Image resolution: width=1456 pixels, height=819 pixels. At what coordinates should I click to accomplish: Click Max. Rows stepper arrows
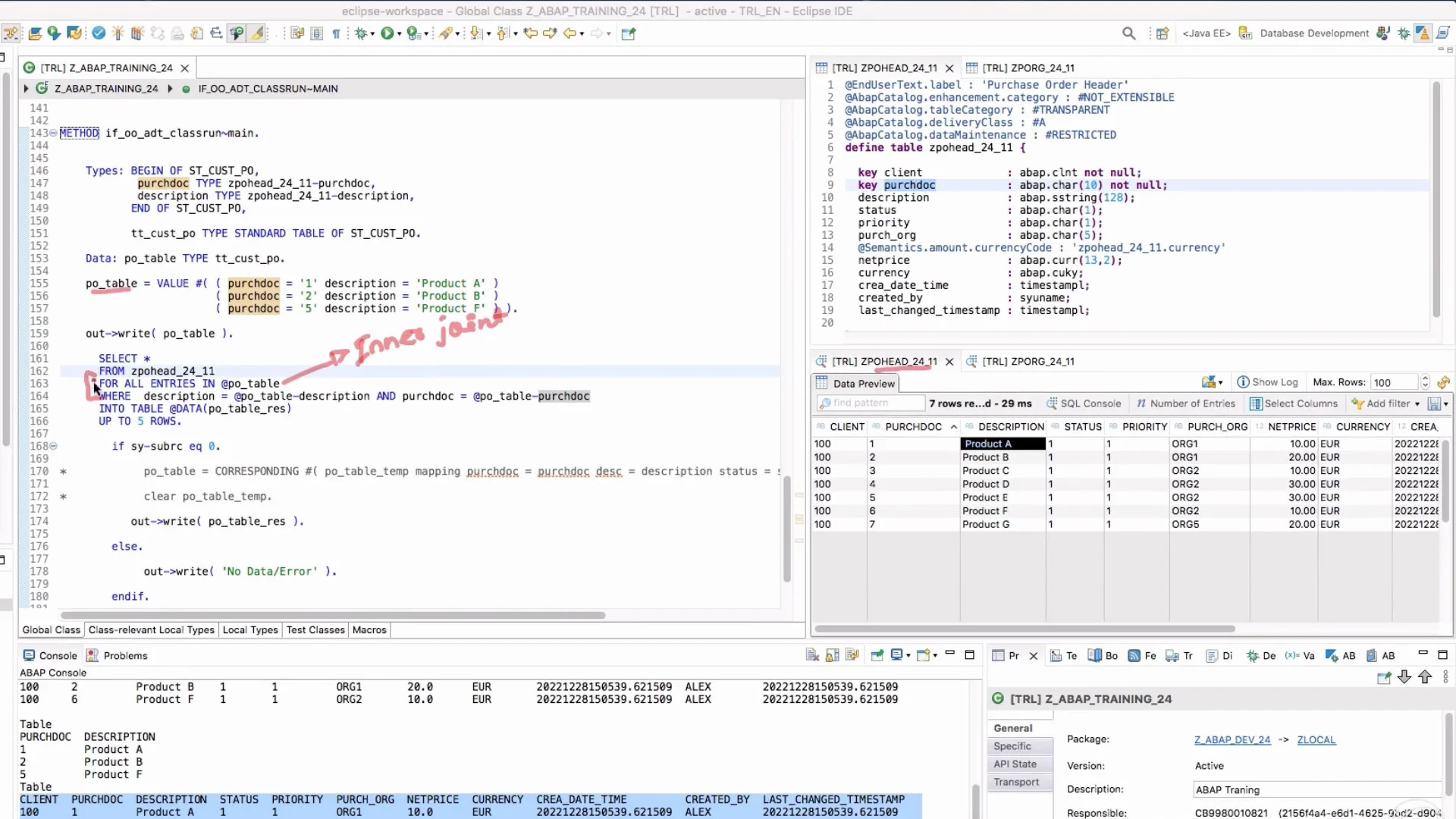(1425, 382)
